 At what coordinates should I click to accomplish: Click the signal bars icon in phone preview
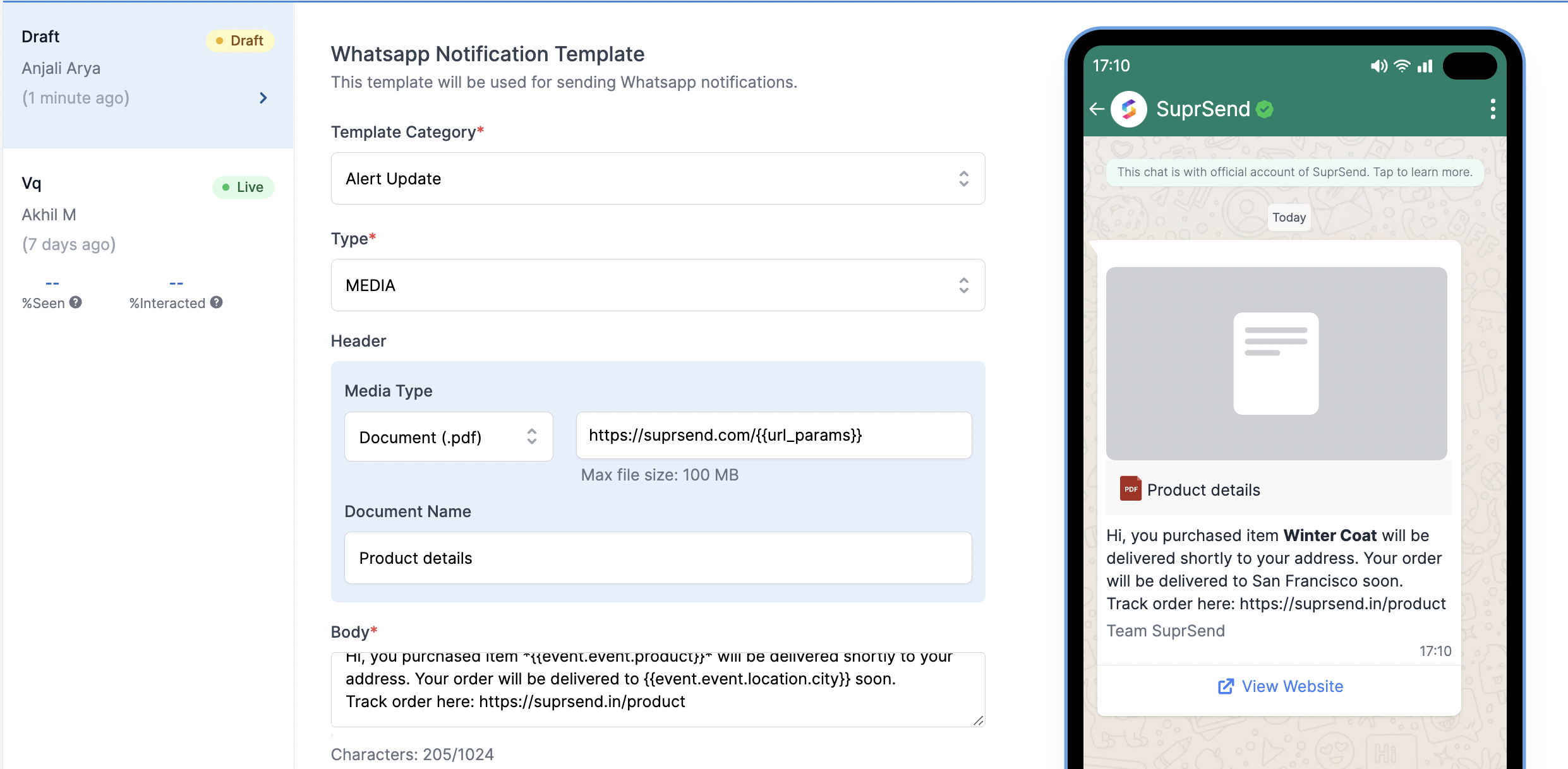tap(1425, 66)
